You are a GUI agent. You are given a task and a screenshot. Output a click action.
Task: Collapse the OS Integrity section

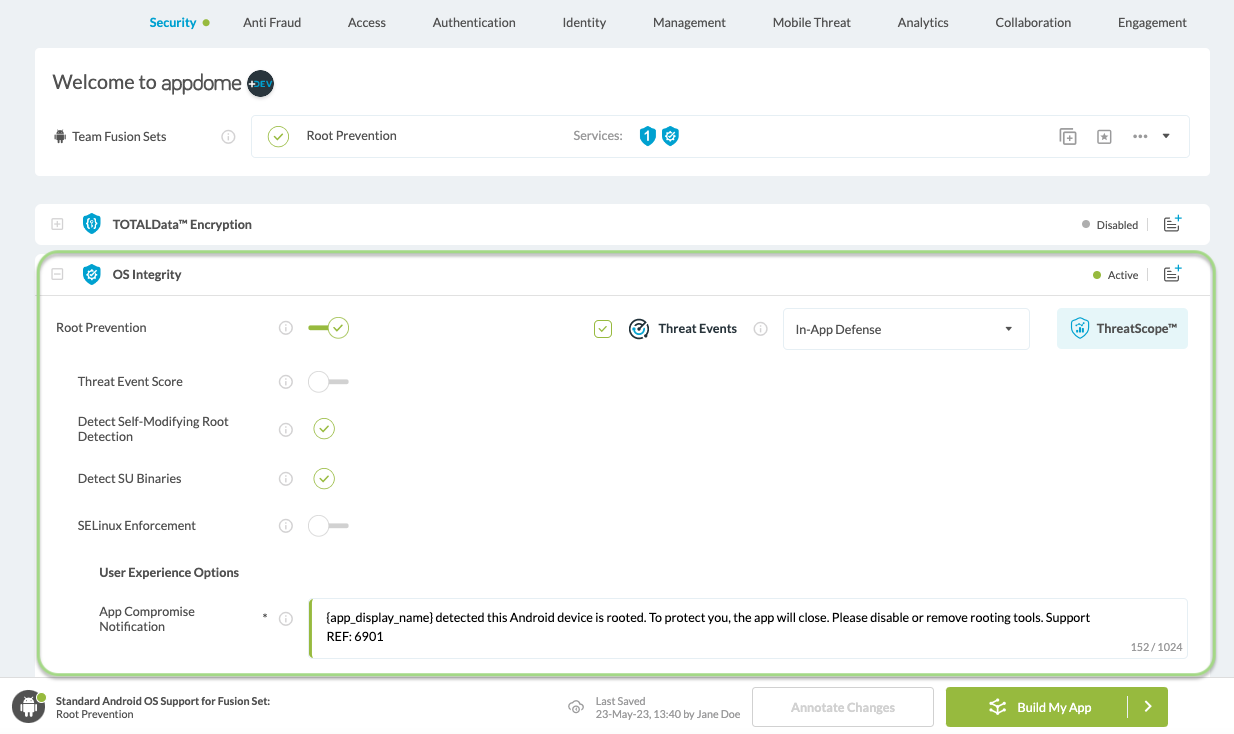[x=57, y=274]
